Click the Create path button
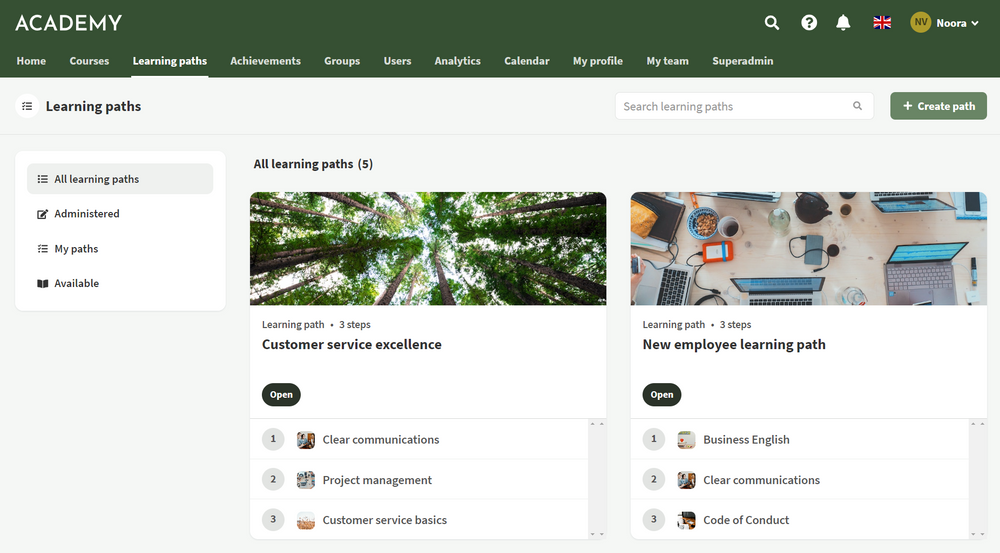The width and height of the screenshot is (1000, 553). (938, 106)
